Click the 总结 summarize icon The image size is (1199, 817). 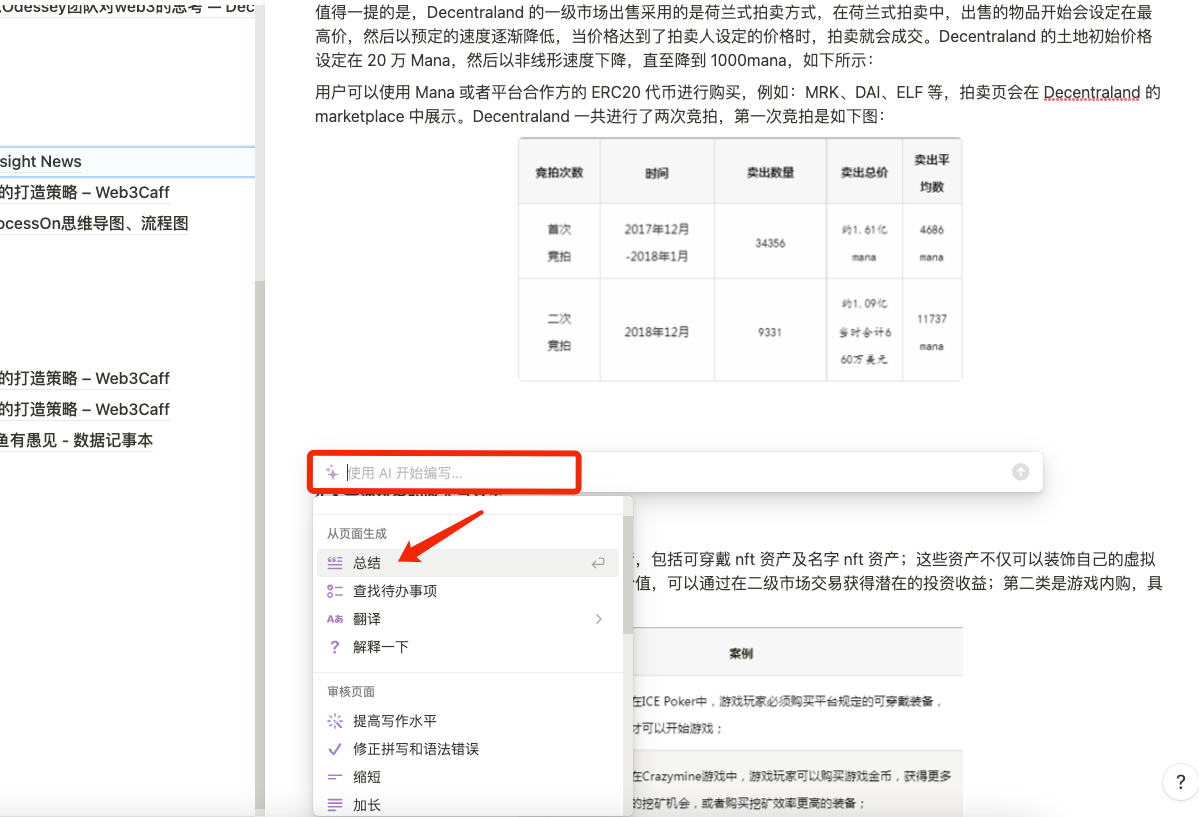(335, 563)
